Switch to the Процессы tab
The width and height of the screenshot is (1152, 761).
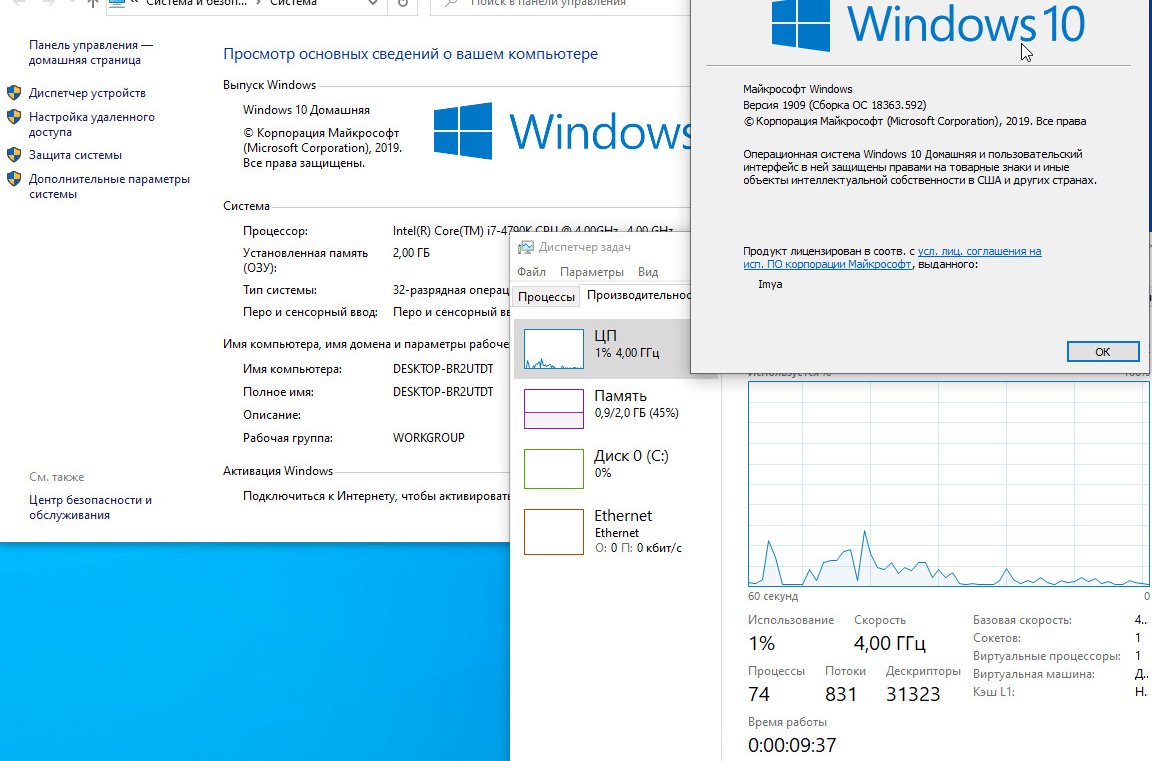pyautogui.click(x=547, y=297)
